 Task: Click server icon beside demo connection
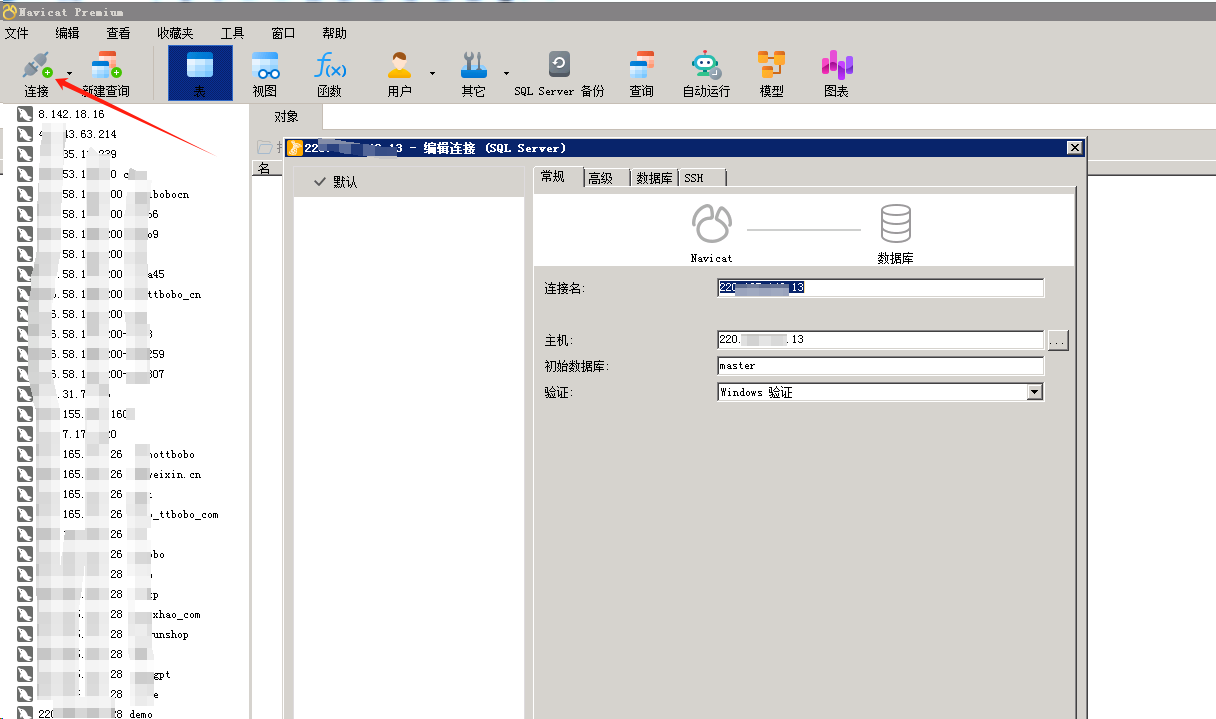(x=25, y=713)
